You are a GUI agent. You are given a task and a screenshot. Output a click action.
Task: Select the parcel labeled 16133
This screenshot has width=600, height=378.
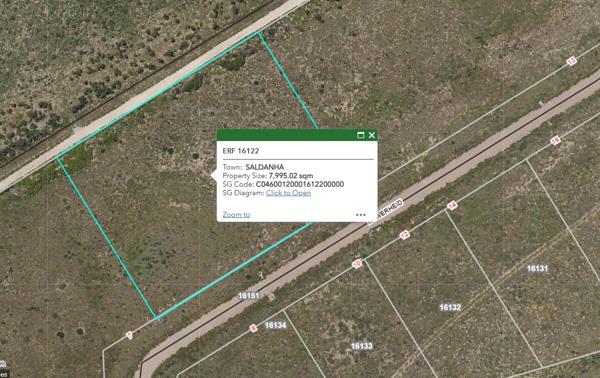[x=362, y=346]
